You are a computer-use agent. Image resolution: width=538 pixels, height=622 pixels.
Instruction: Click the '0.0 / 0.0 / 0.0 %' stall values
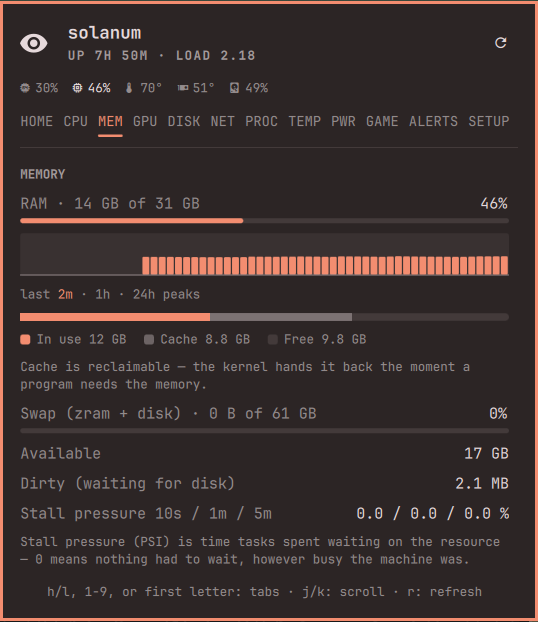tap(432, 514)
